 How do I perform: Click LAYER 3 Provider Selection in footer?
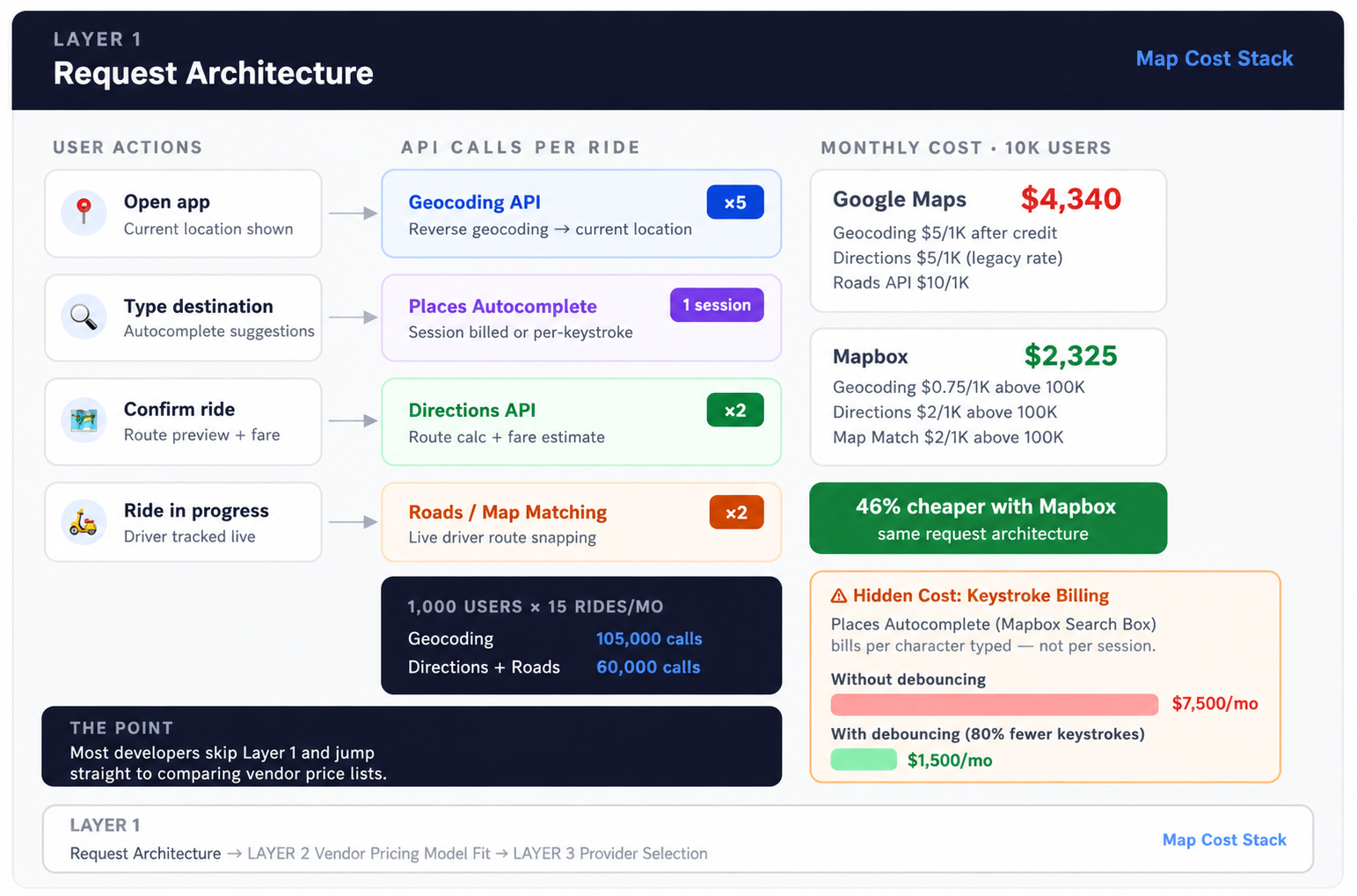click(x=610, y=854)
